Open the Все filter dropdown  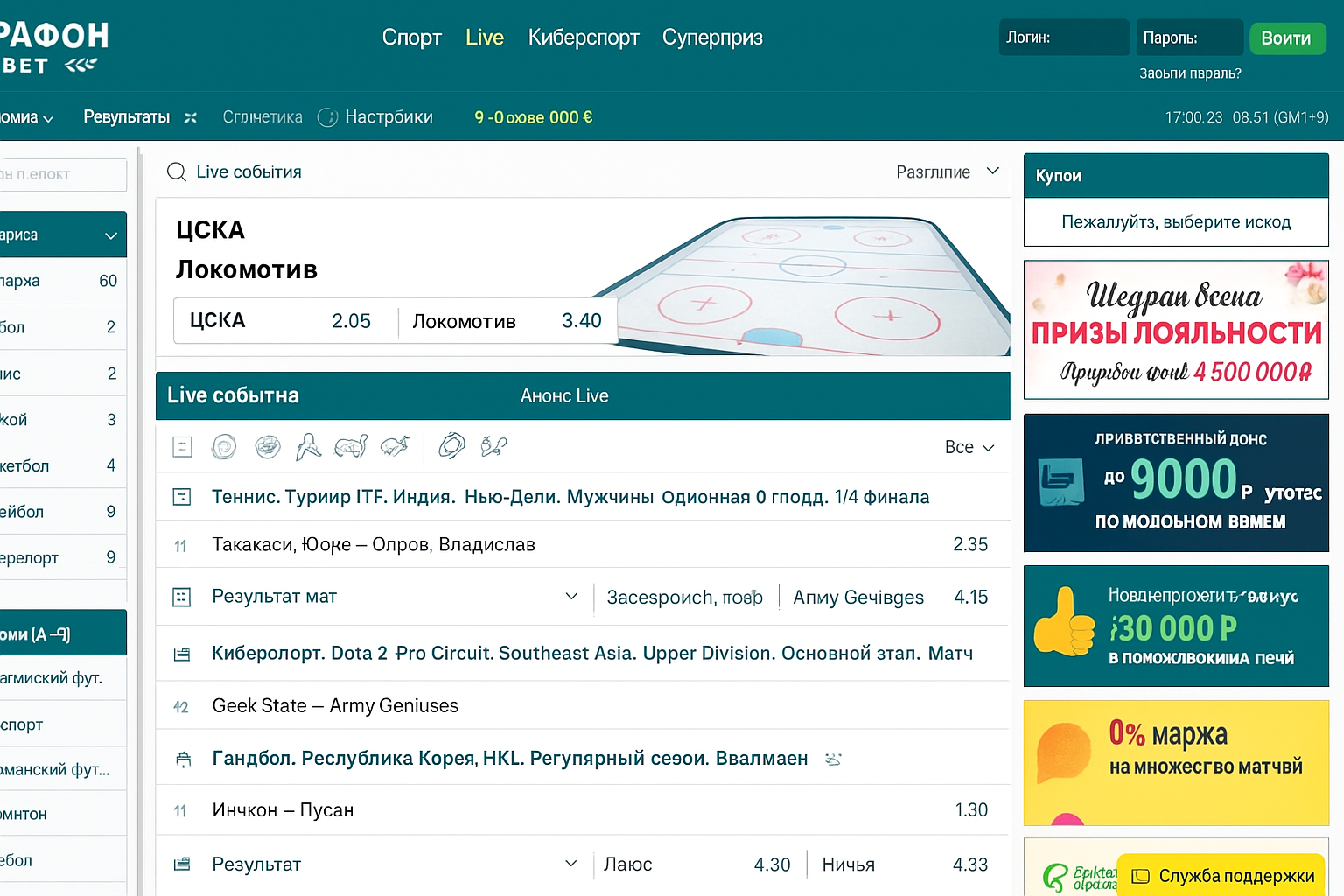tap(969, 447)
